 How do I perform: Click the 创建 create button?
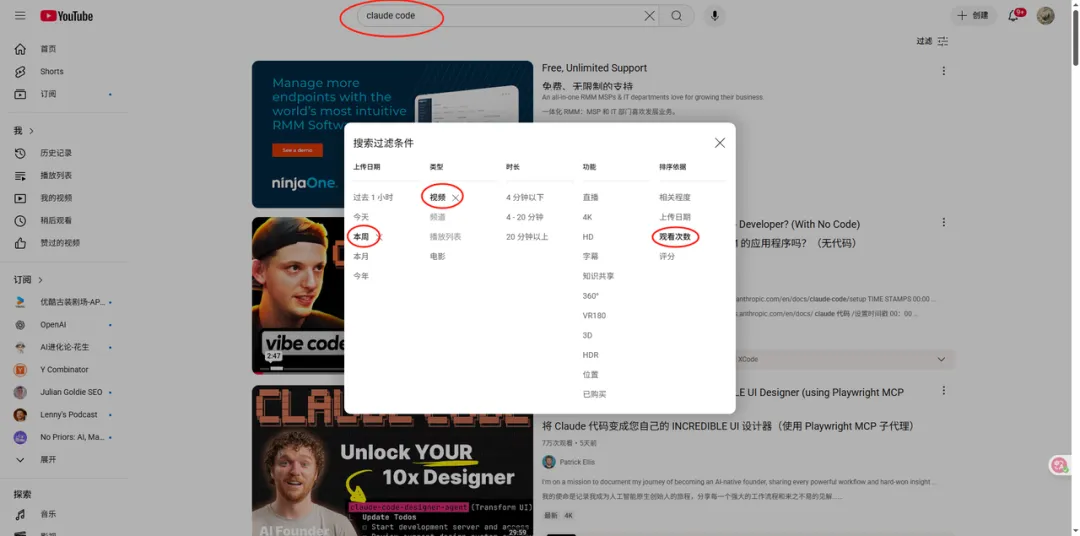(972, 16)
